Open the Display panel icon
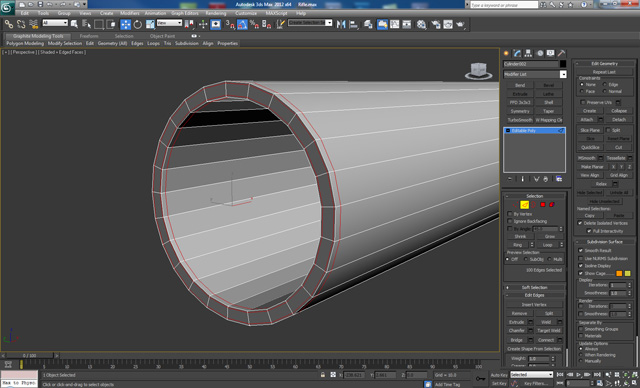 (550, 53)
